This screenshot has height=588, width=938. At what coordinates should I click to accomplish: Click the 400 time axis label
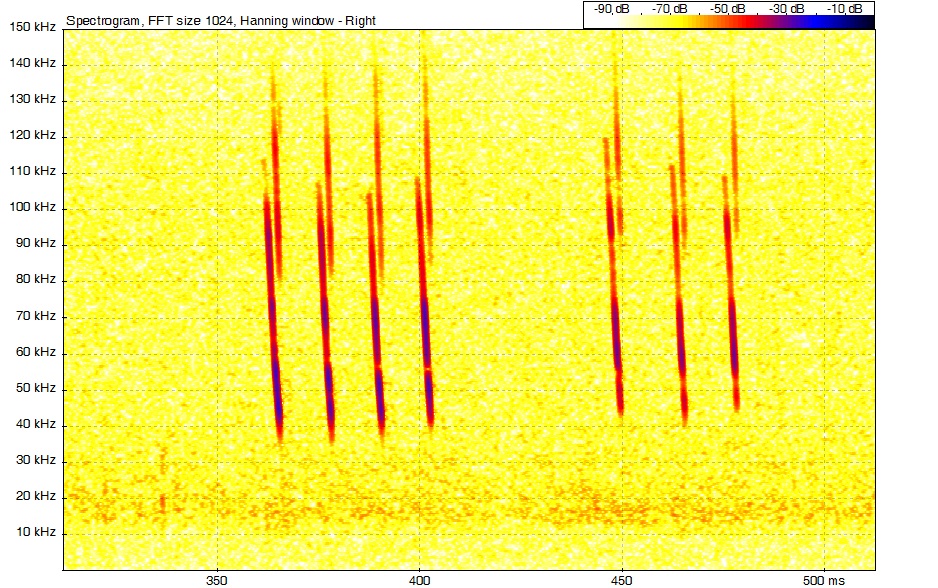click(419, 581)
